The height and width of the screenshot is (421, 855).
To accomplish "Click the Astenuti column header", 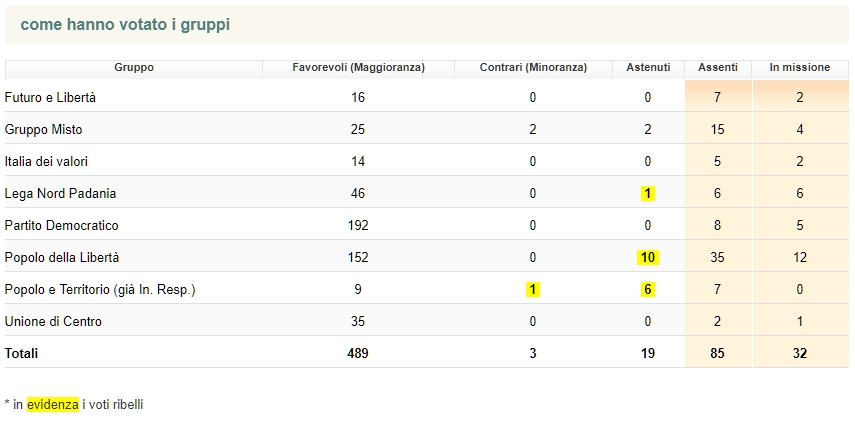I will pyautogui.click(x=648, y=68).
